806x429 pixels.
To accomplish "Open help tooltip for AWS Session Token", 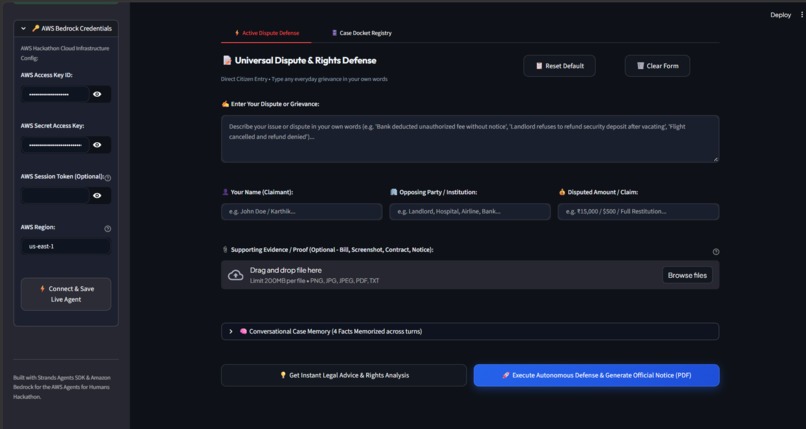I will (x=107, y=178).
